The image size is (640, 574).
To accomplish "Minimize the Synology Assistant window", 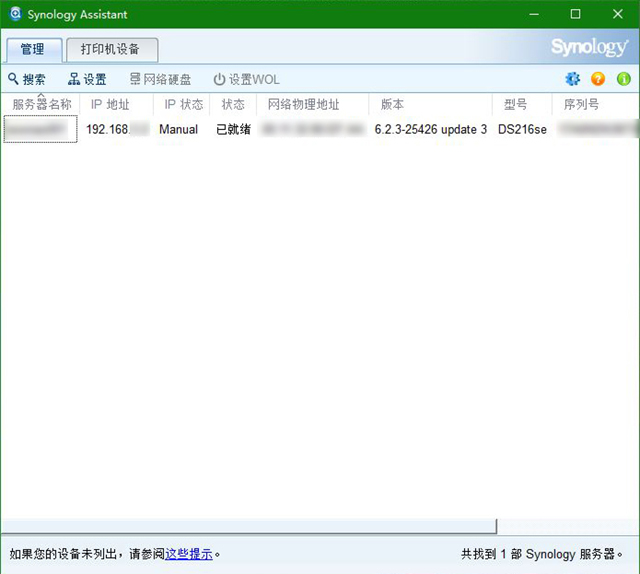I will (x=534, y=14).
